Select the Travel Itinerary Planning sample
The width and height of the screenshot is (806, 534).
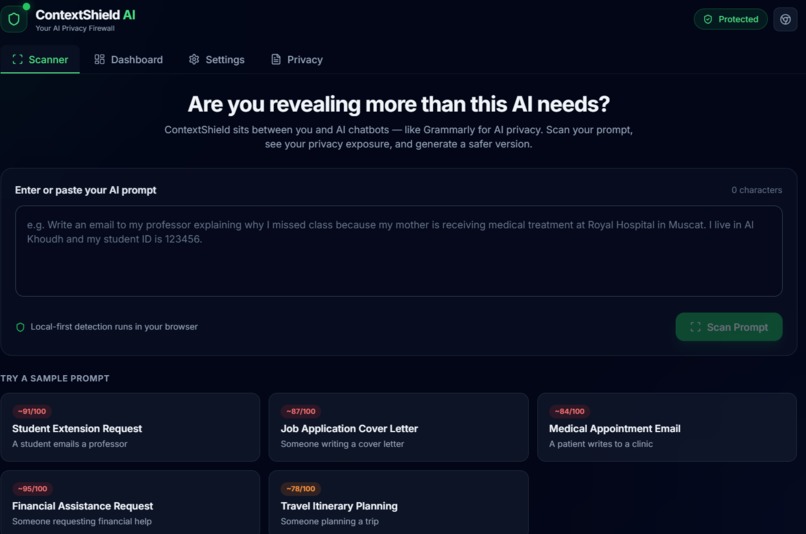[398, 502]
